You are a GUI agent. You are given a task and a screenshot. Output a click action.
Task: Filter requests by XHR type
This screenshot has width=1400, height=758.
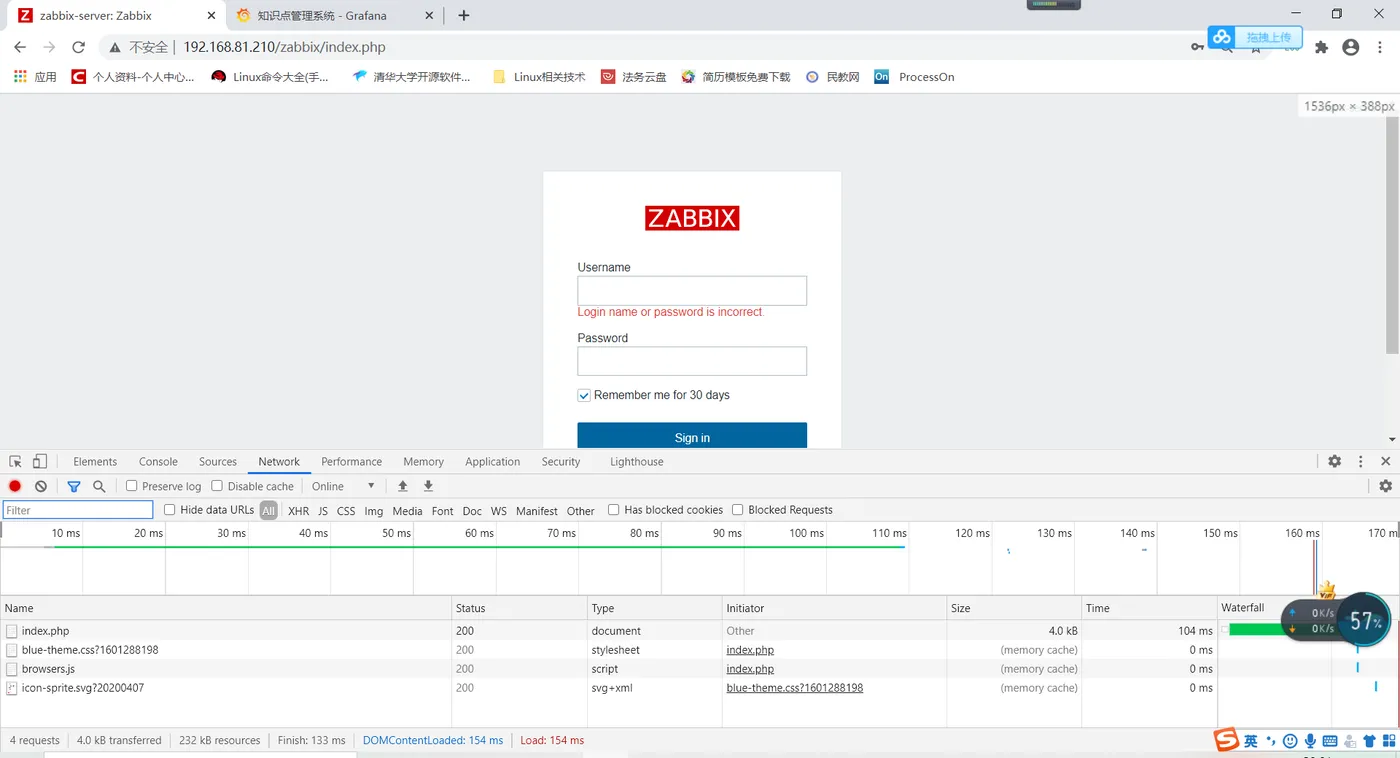(x=298, y=511)
